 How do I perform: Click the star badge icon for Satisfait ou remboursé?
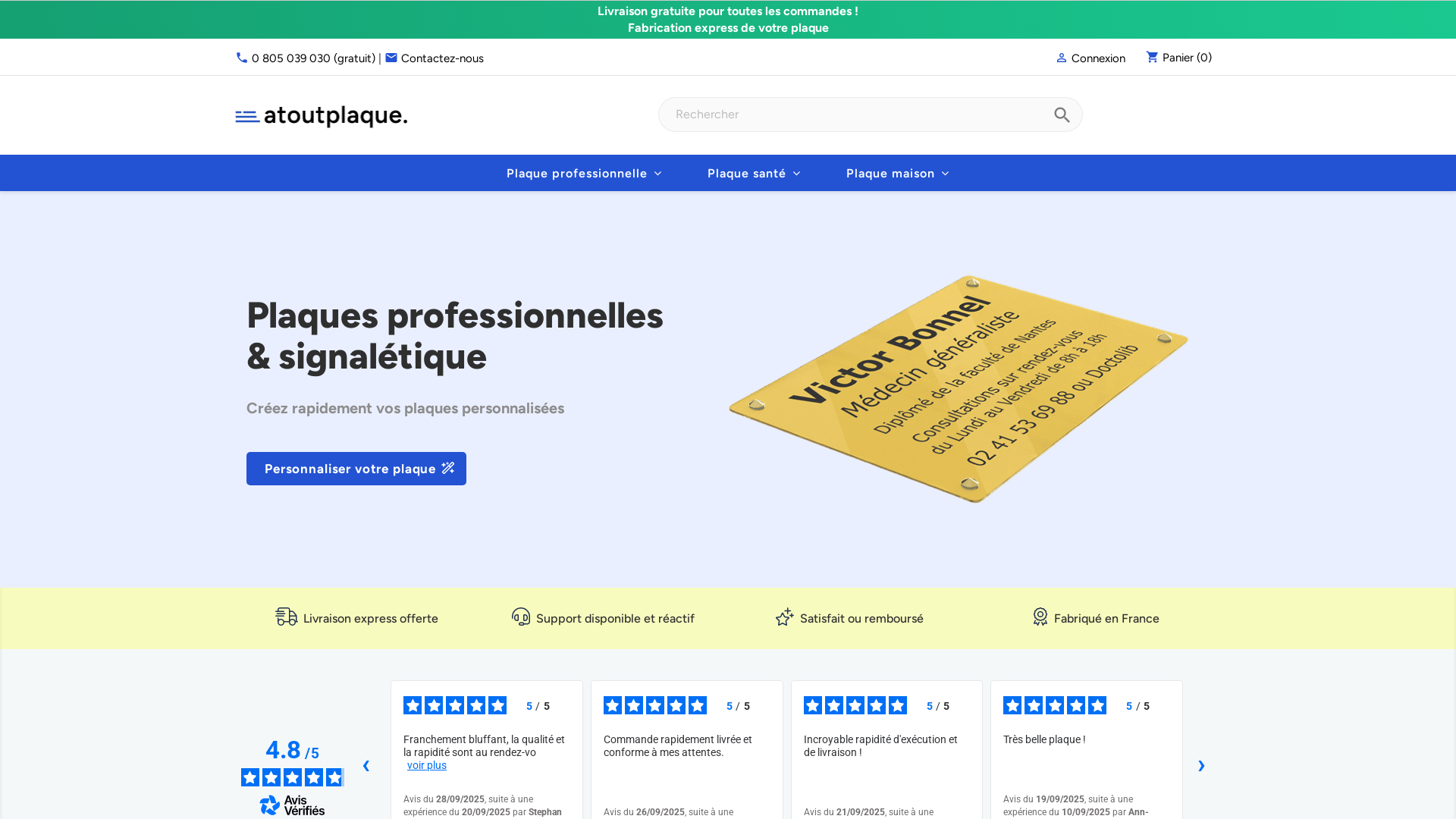click(x=784, y=617)
